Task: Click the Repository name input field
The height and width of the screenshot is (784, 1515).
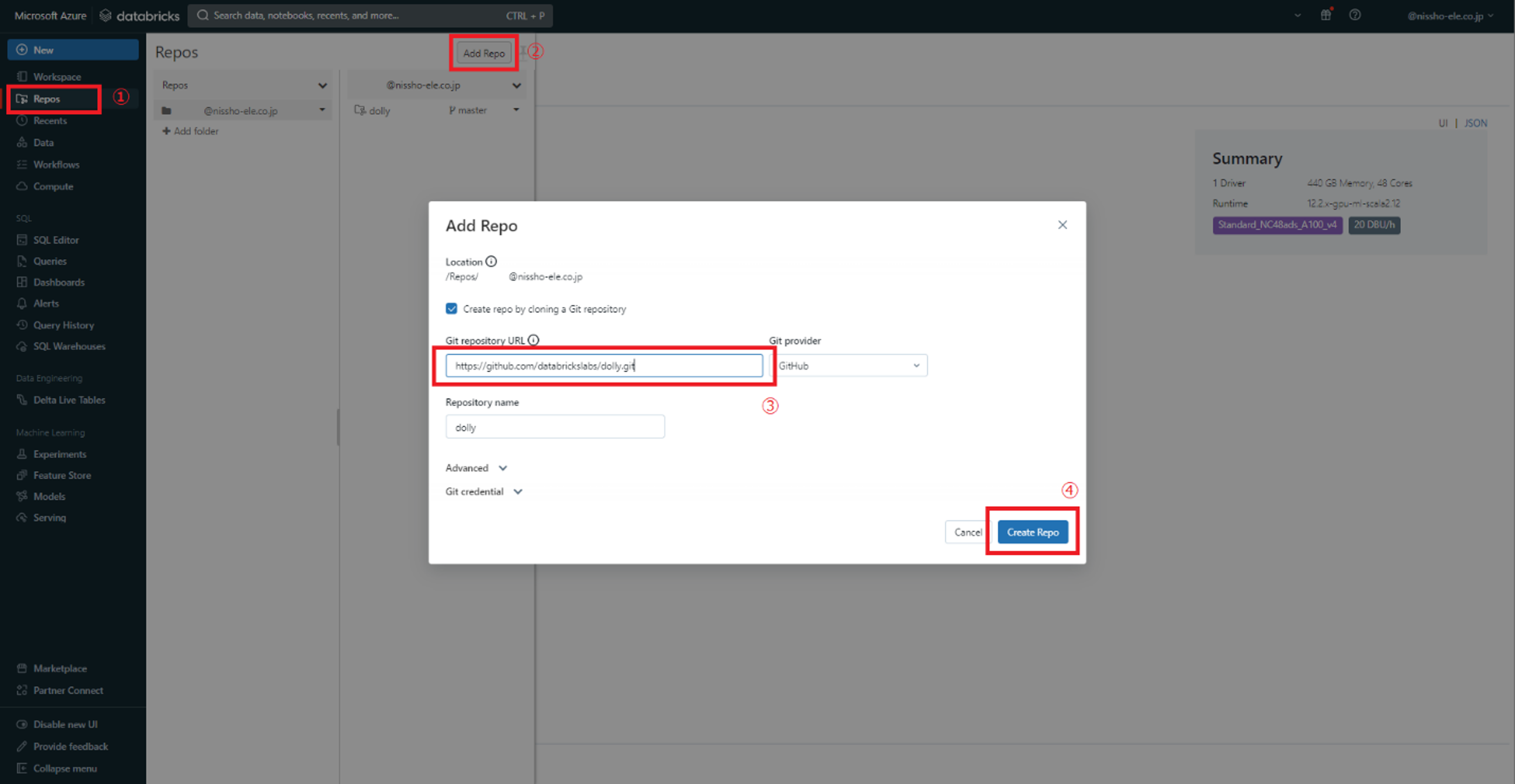Action: click(x=555, y=427)
